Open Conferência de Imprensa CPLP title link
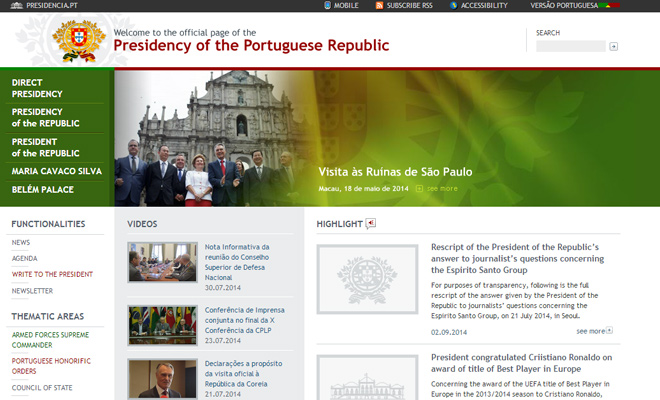Viewport: 660px width, 400px height. (x=245, y=320)
